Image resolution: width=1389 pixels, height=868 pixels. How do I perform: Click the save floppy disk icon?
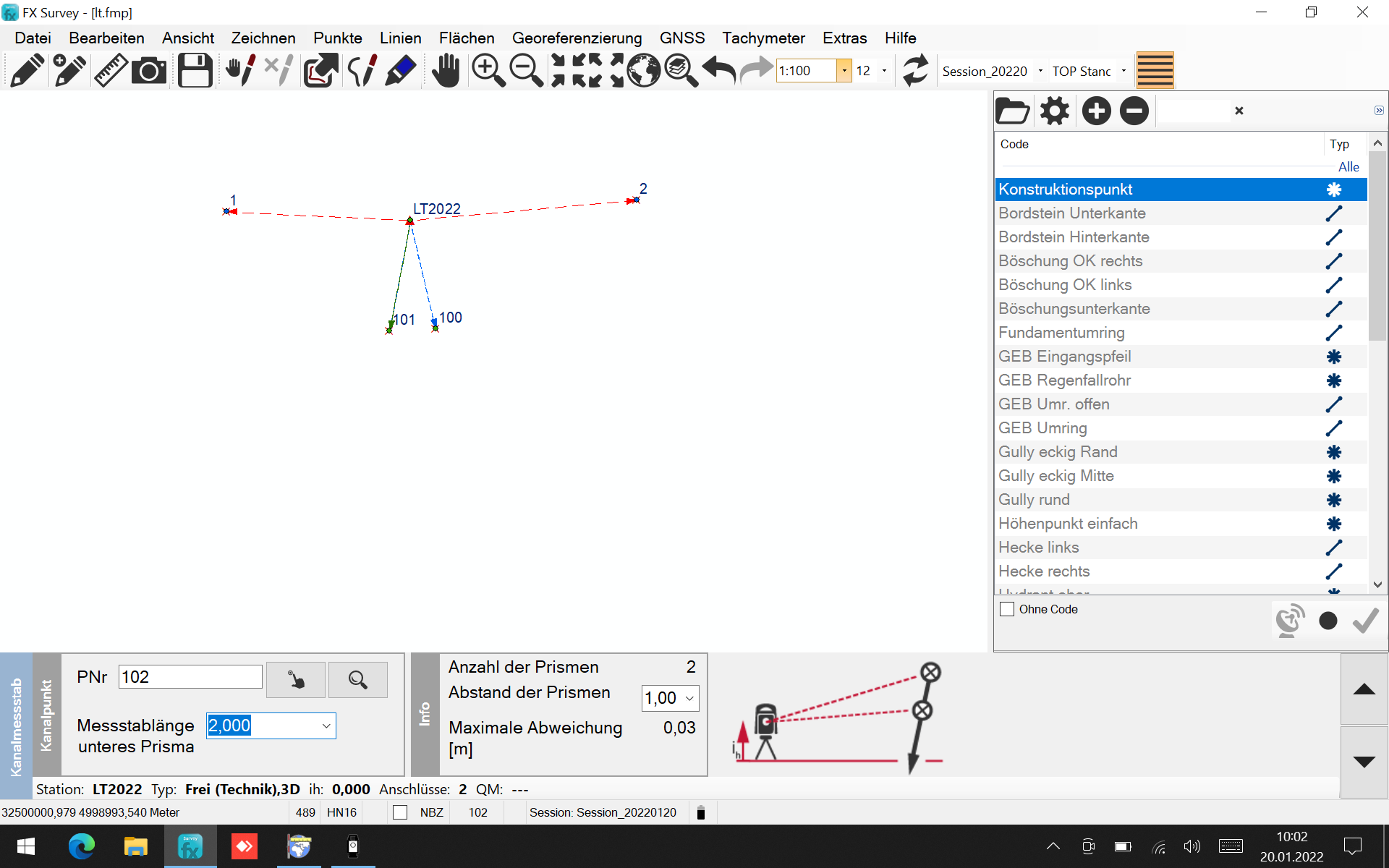tap(195, 71)
